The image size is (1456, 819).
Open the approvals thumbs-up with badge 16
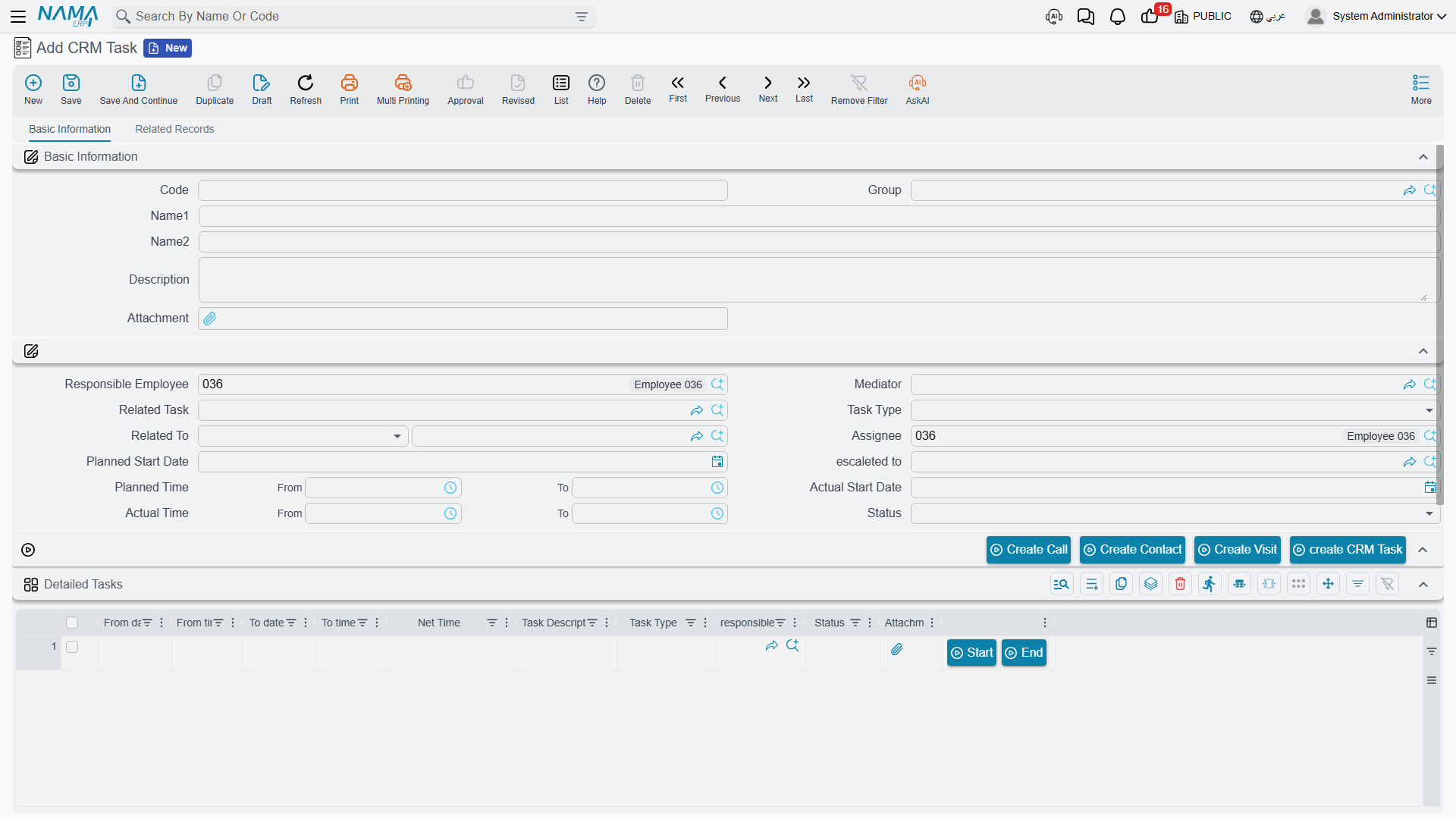coord(1150,17)
